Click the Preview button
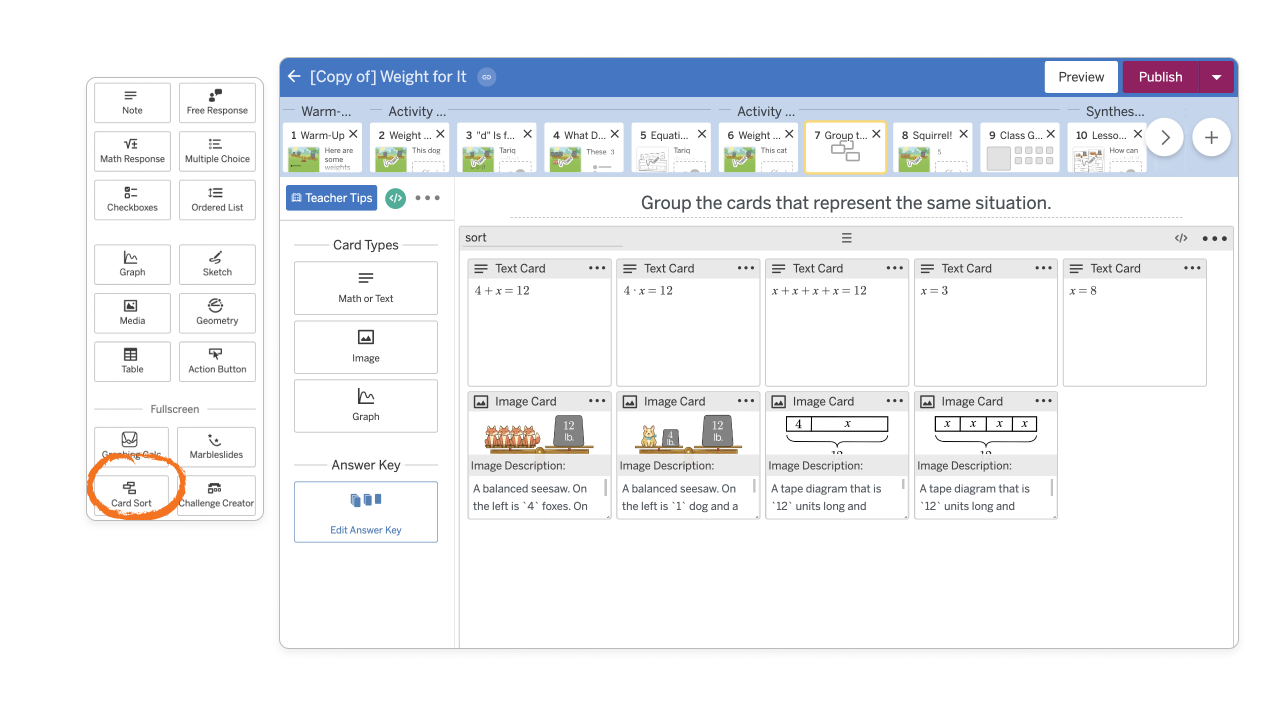1280x706 pixels. (x=1081, y=76)
